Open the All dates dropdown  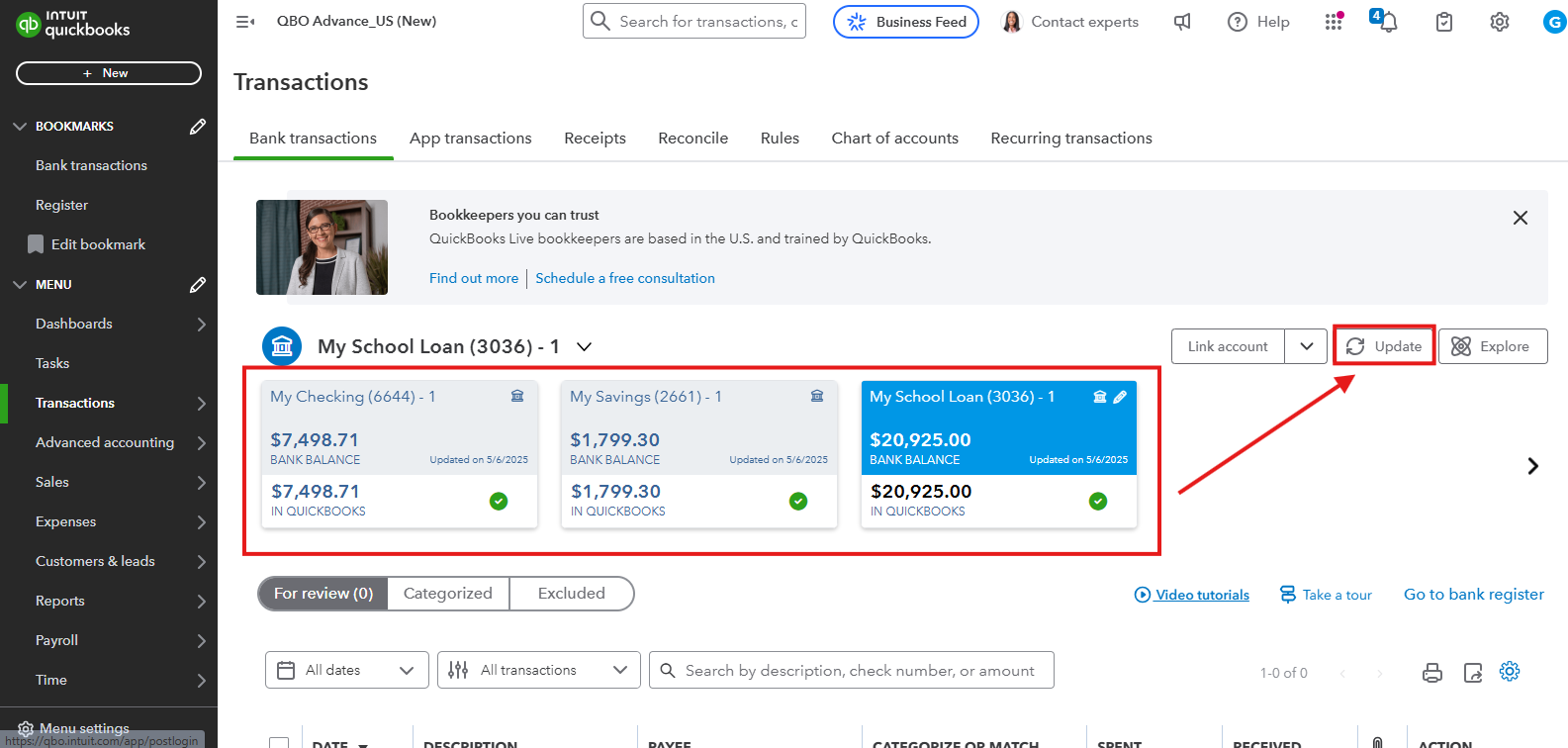click(x=347, y=670)
